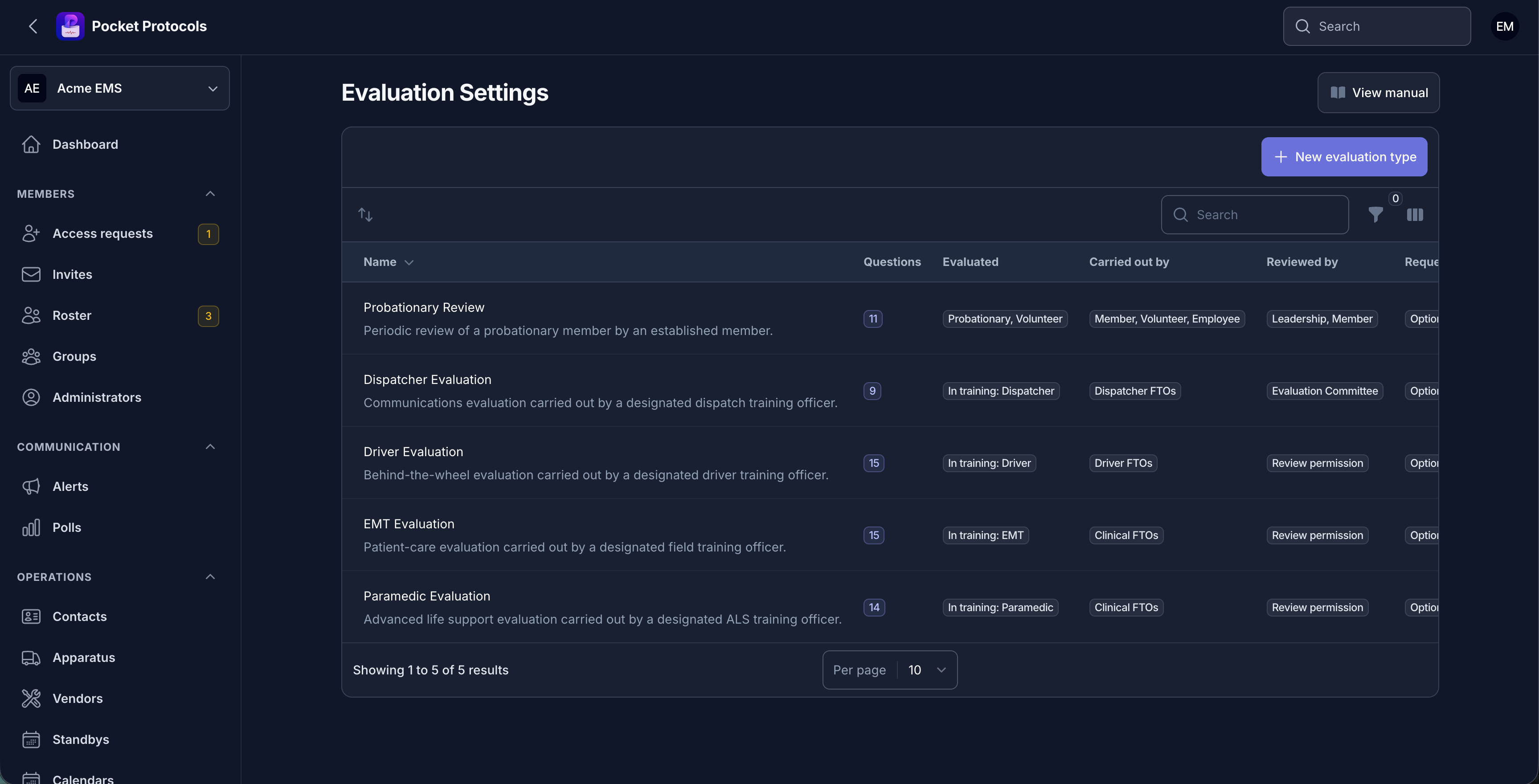Click the Roster badge 3

209,316
